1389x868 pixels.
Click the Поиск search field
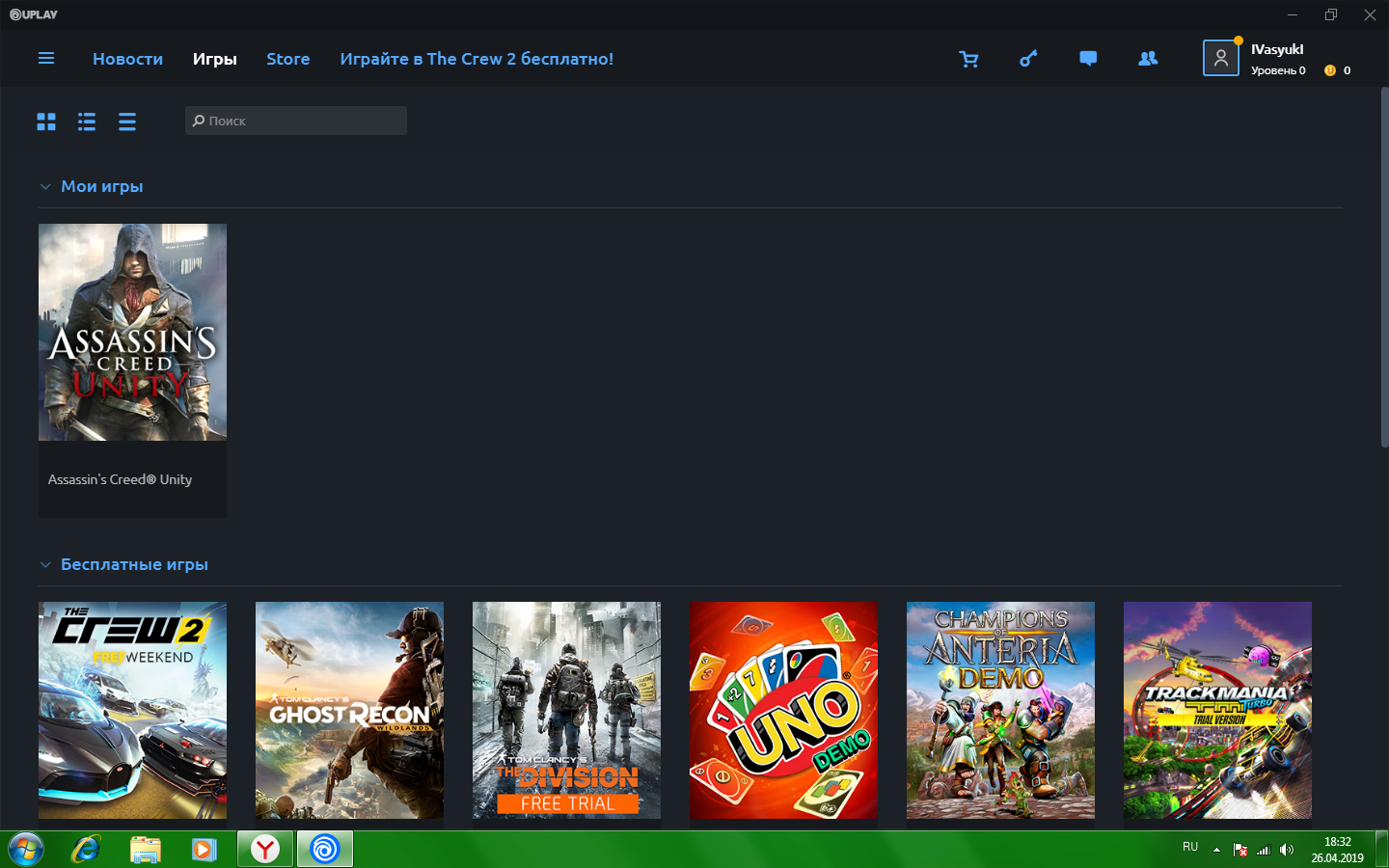296,121
